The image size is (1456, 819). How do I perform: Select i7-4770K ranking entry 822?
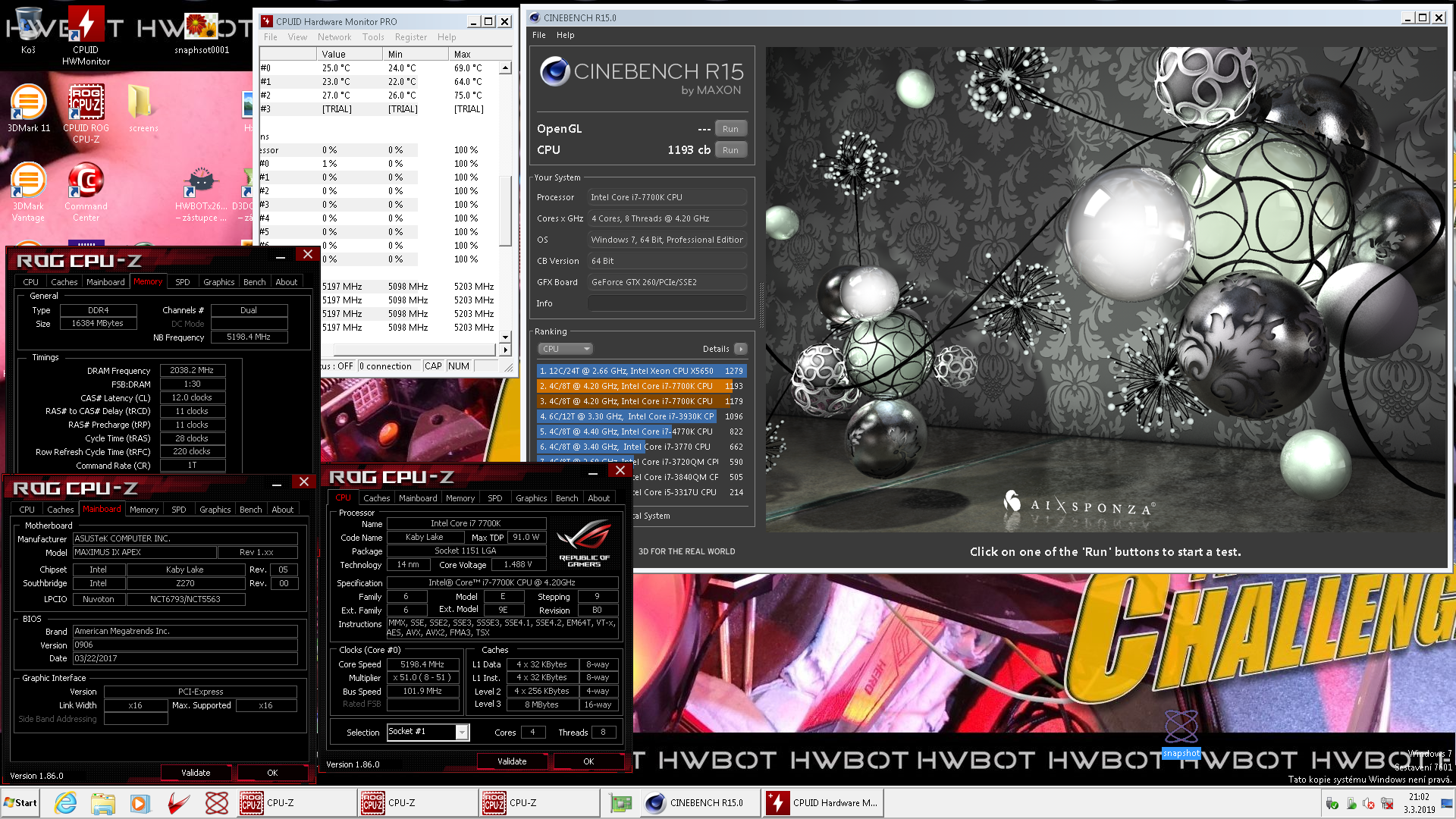point(642,431)
